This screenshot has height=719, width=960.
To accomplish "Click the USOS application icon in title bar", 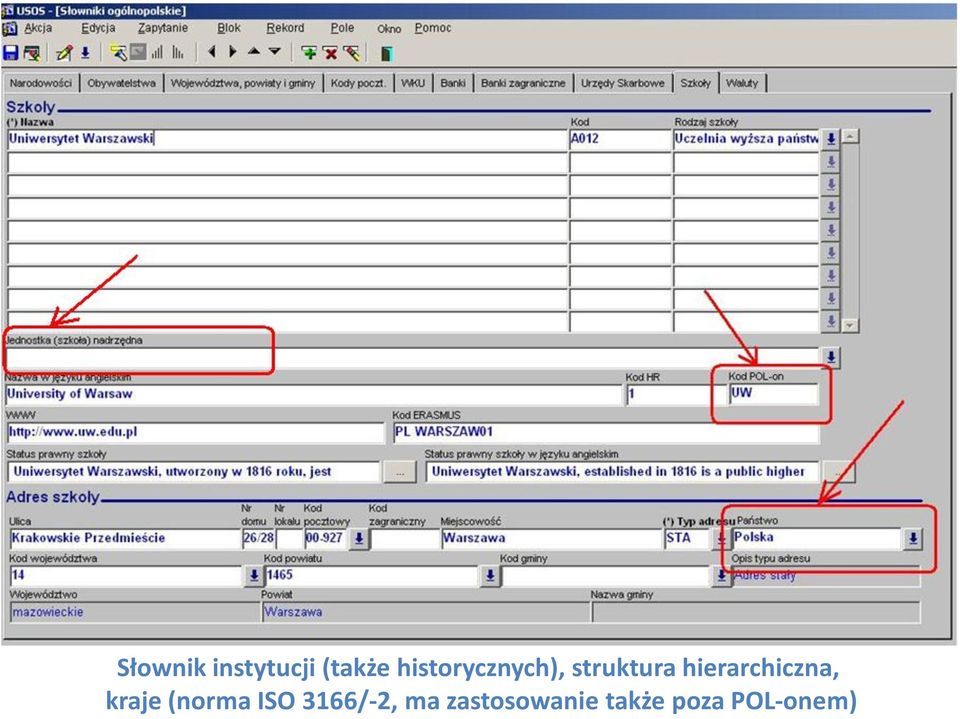I will point(8,10).
